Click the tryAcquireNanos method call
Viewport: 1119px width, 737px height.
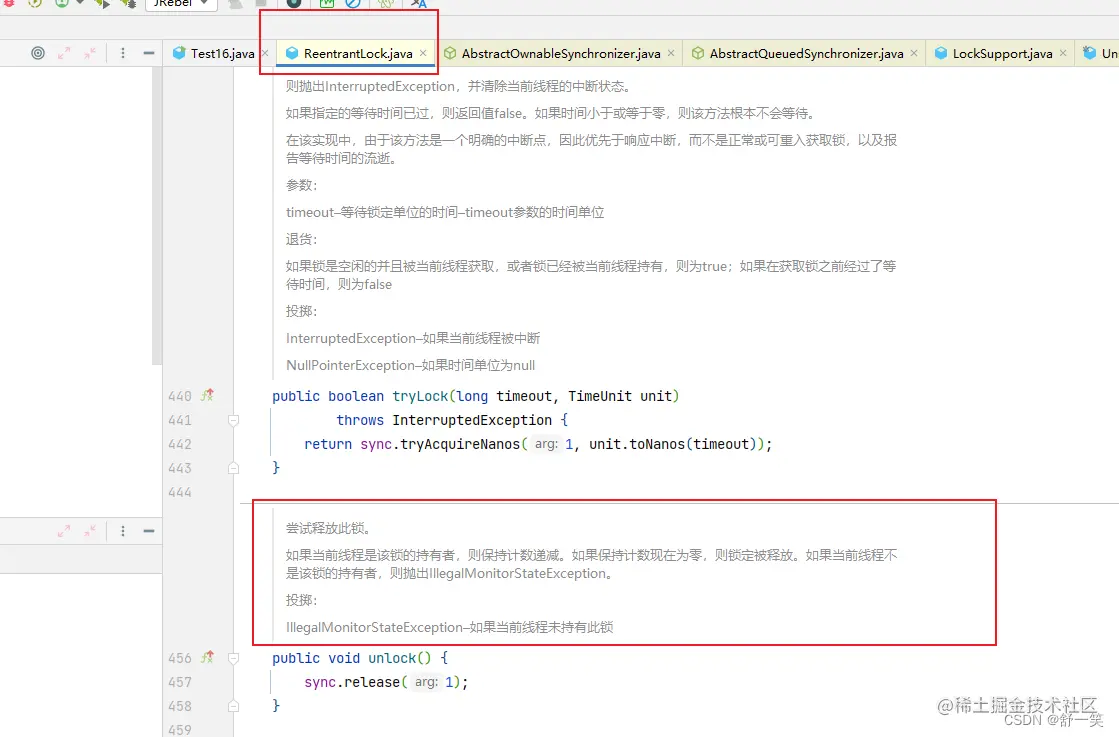[x=460, y=444]
